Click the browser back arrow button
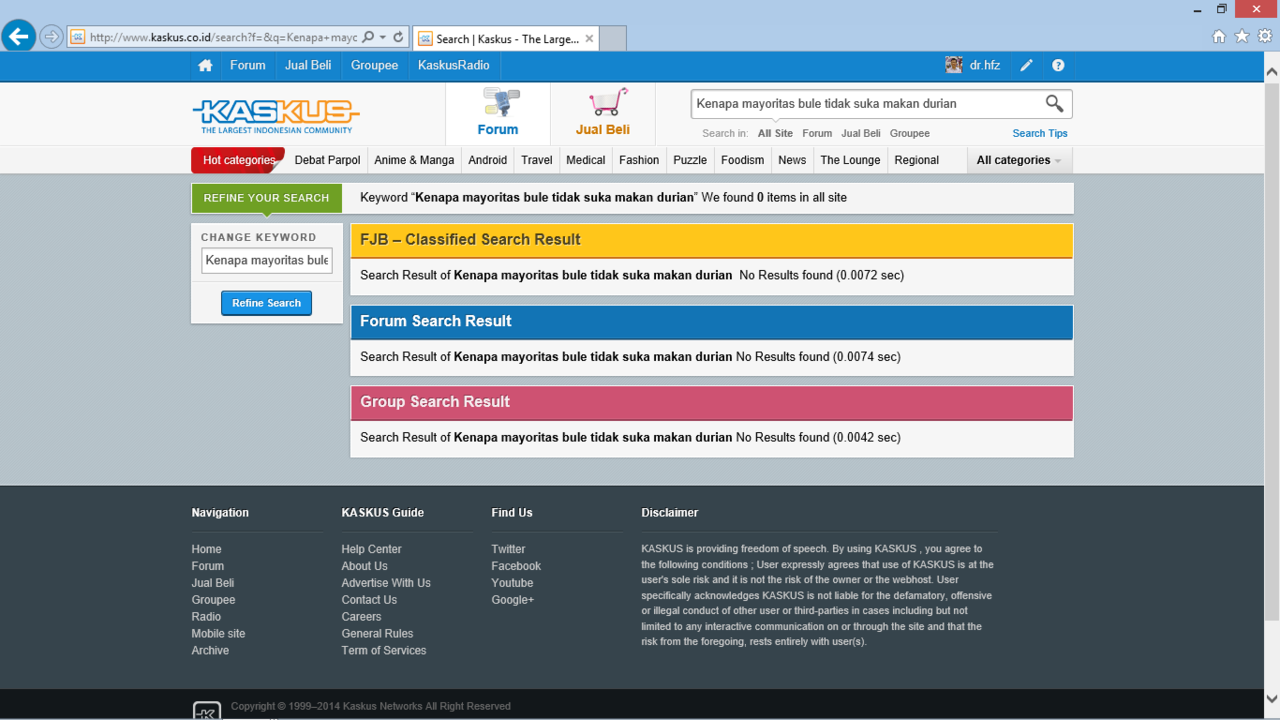 pyautogui.click(x=18, y=37)
